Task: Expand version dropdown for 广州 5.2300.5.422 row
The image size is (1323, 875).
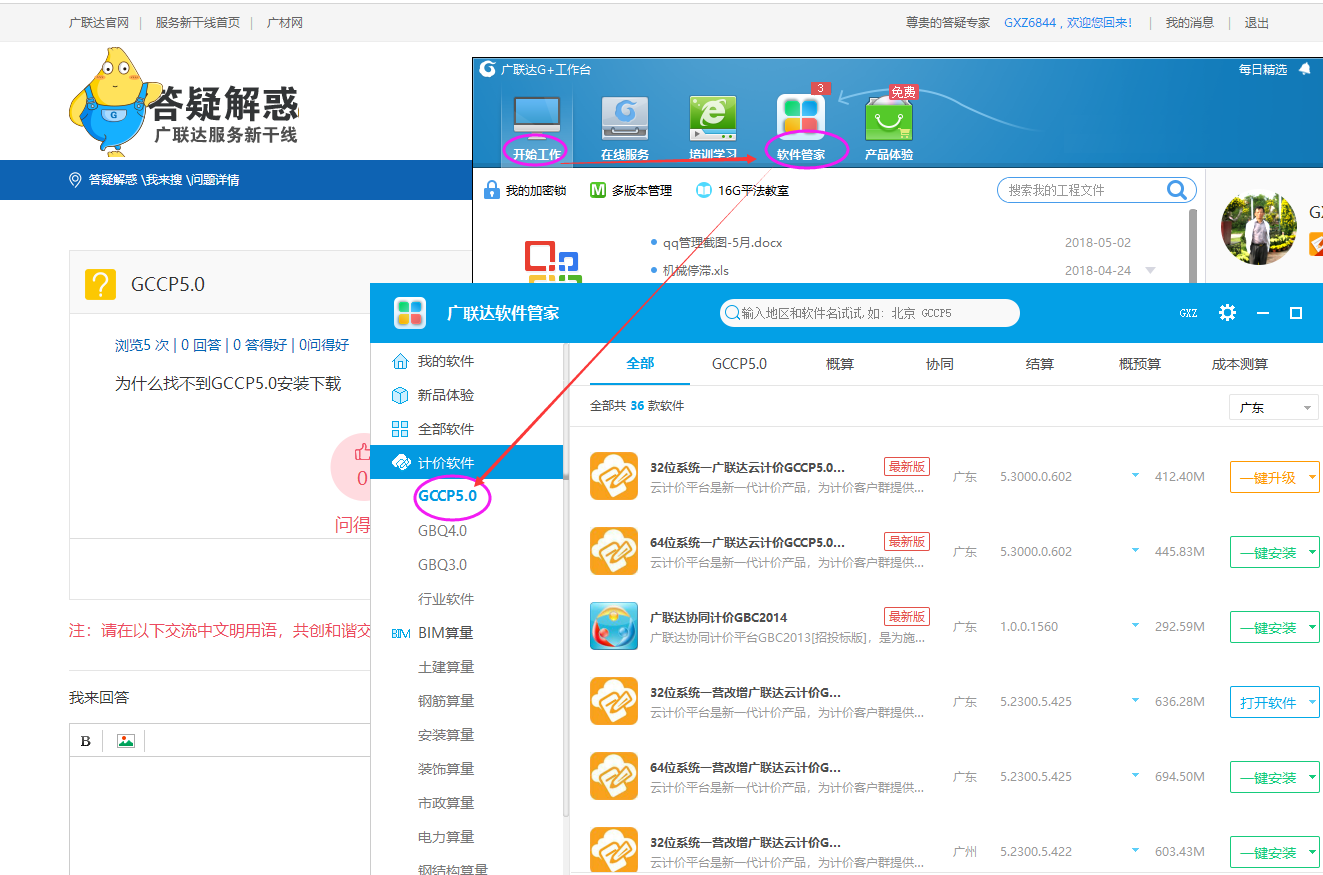Action: tap(1135, 851)
